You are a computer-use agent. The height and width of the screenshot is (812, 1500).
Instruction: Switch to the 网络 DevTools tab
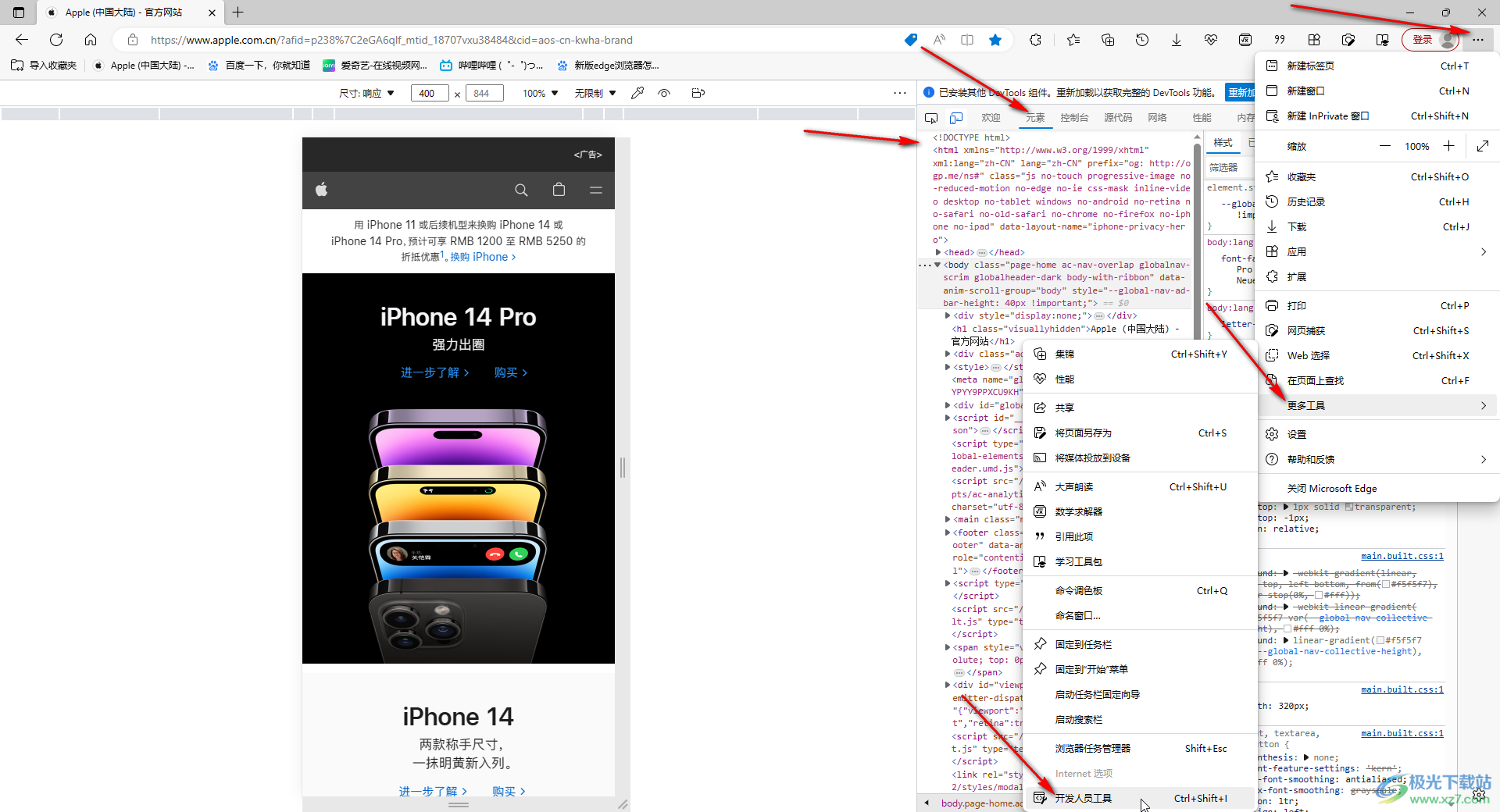(1157, 118)
